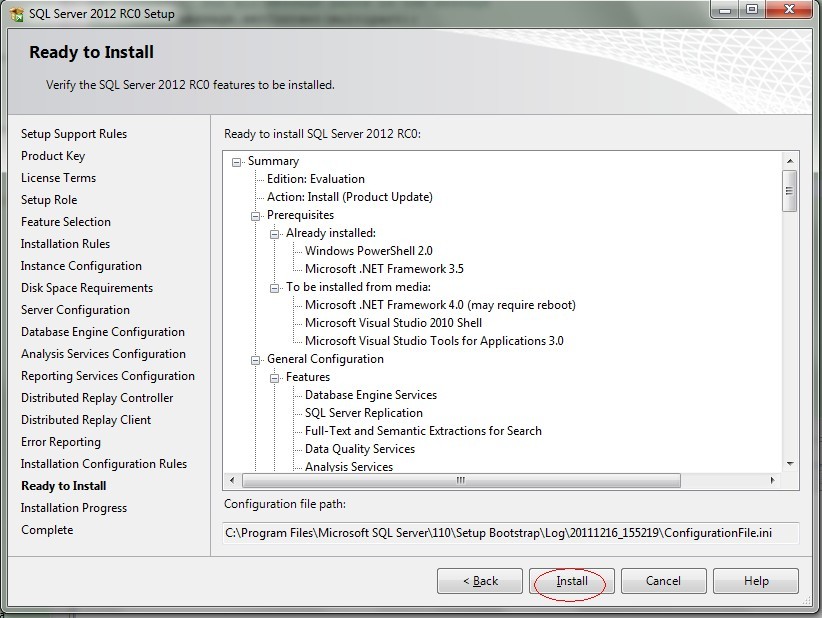The height and width of the screenshot is (618, 822).
Task: Minimize the setup window
Action: [725, 11]
